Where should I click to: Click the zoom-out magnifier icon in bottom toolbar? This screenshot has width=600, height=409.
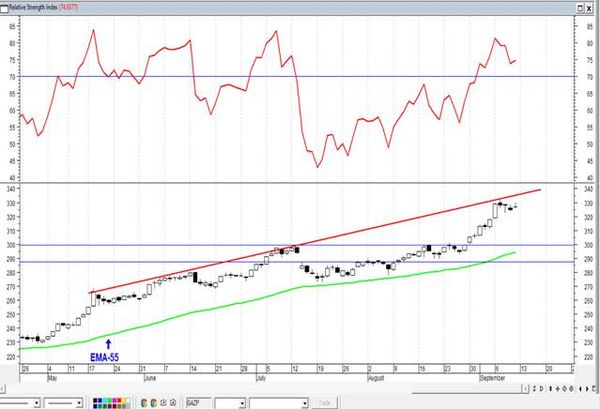tap(173, 403)
